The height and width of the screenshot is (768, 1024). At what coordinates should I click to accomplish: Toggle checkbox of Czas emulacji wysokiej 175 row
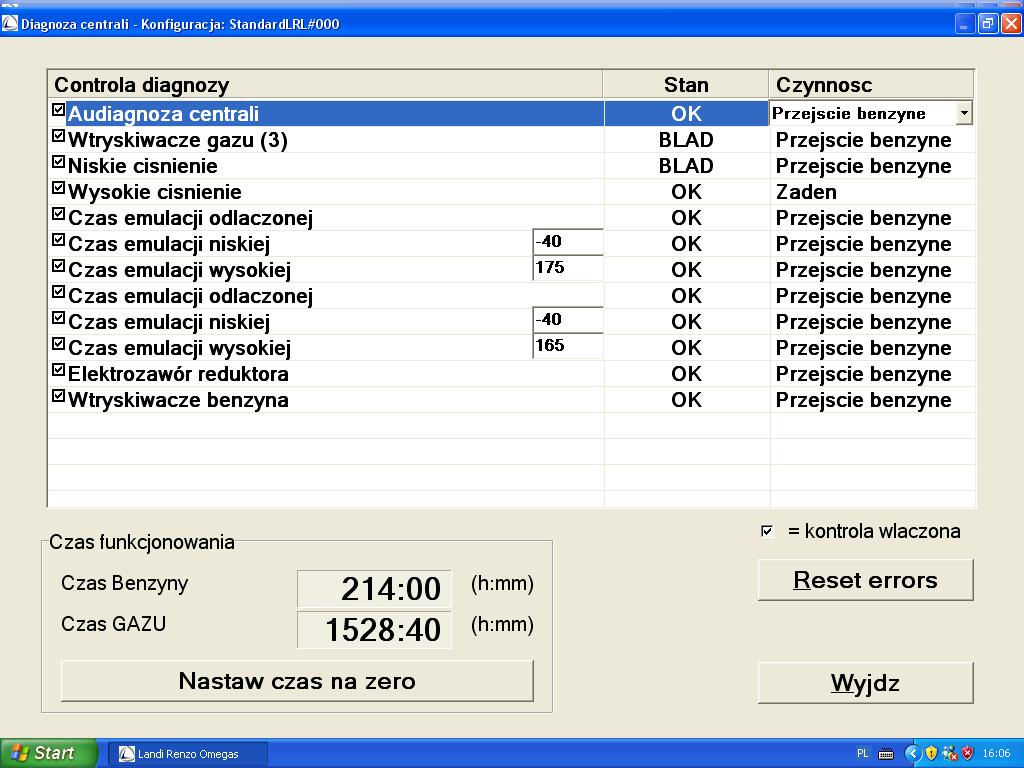[59, 266]
